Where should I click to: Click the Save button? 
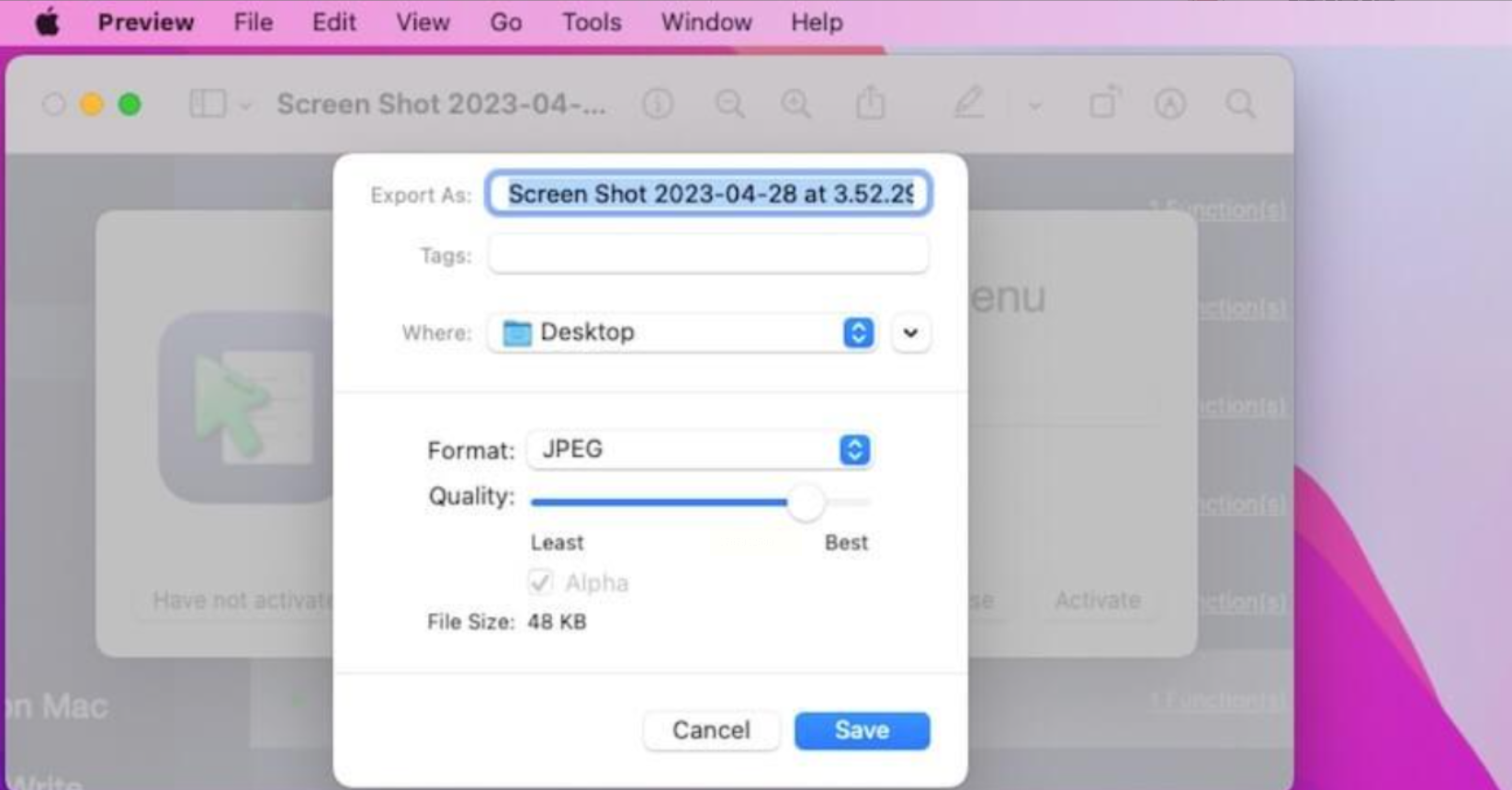click(862, 730)
